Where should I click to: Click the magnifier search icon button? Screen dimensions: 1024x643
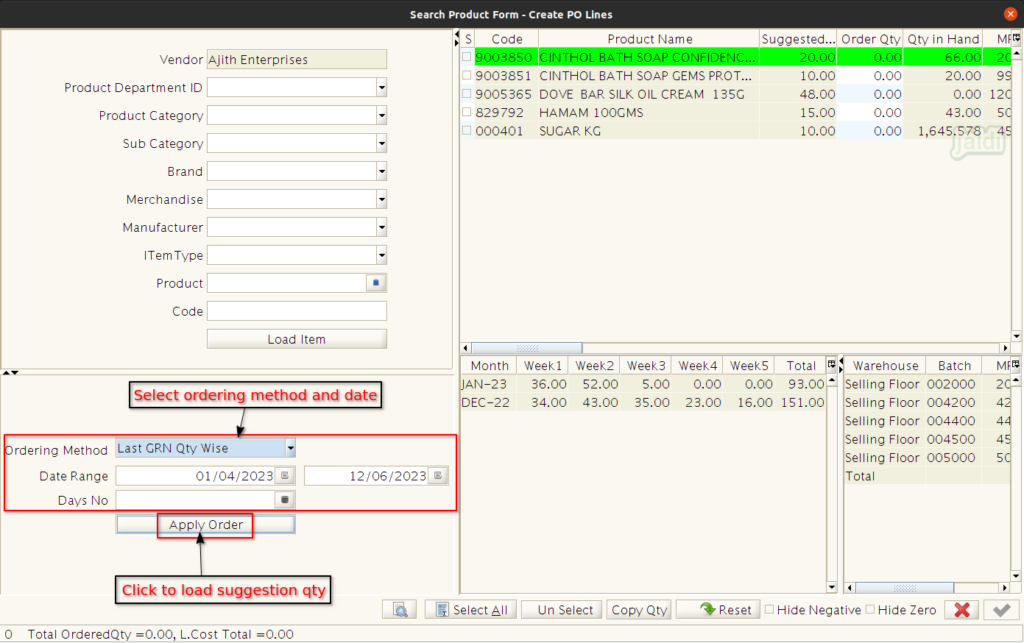coord(400,610)
